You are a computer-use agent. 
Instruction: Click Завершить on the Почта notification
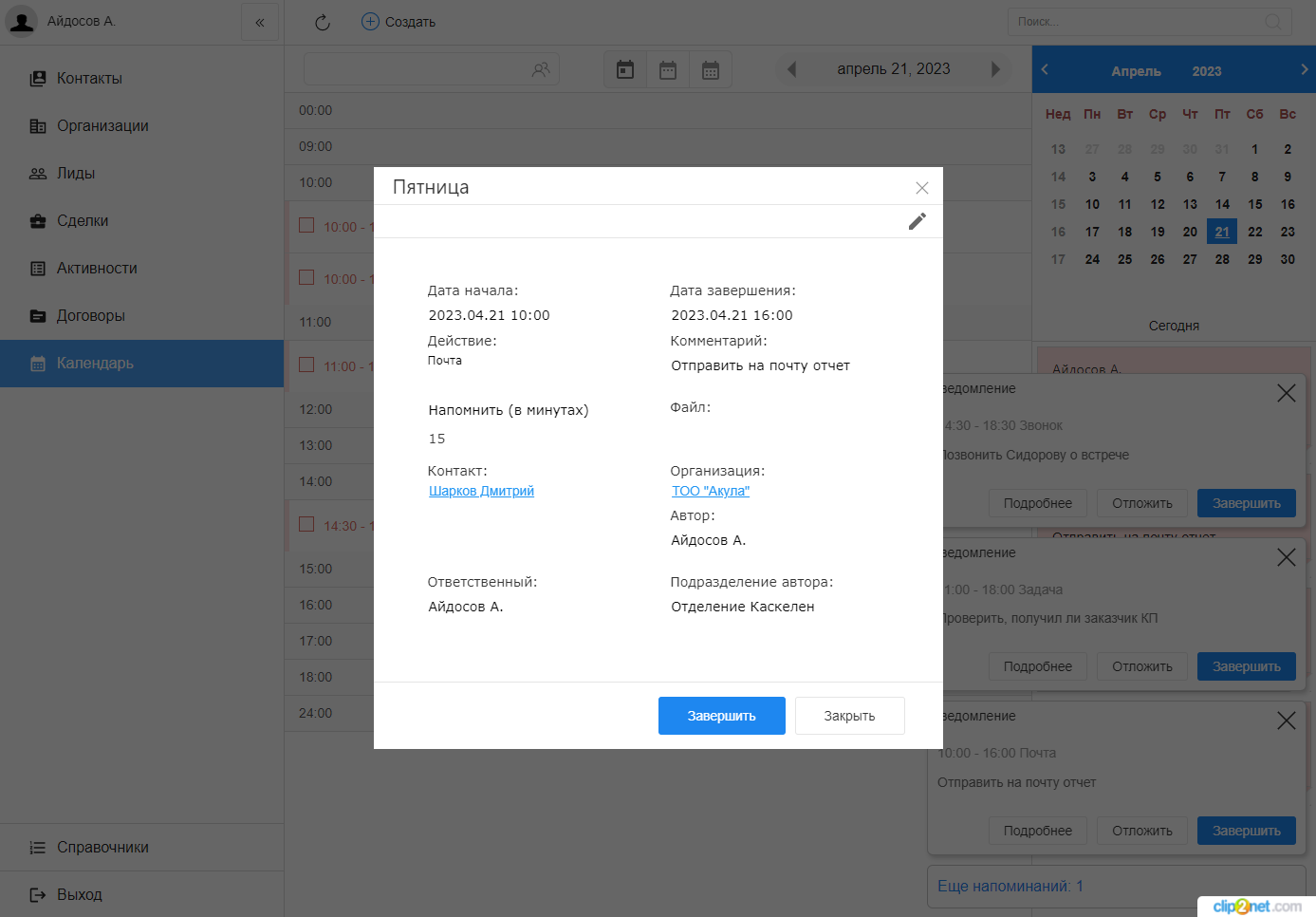1247,831
